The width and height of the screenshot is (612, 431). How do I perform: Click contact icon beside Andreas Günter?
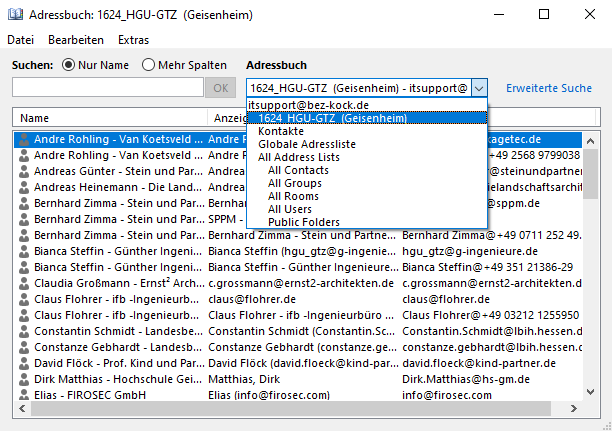[x=24, y=171]
